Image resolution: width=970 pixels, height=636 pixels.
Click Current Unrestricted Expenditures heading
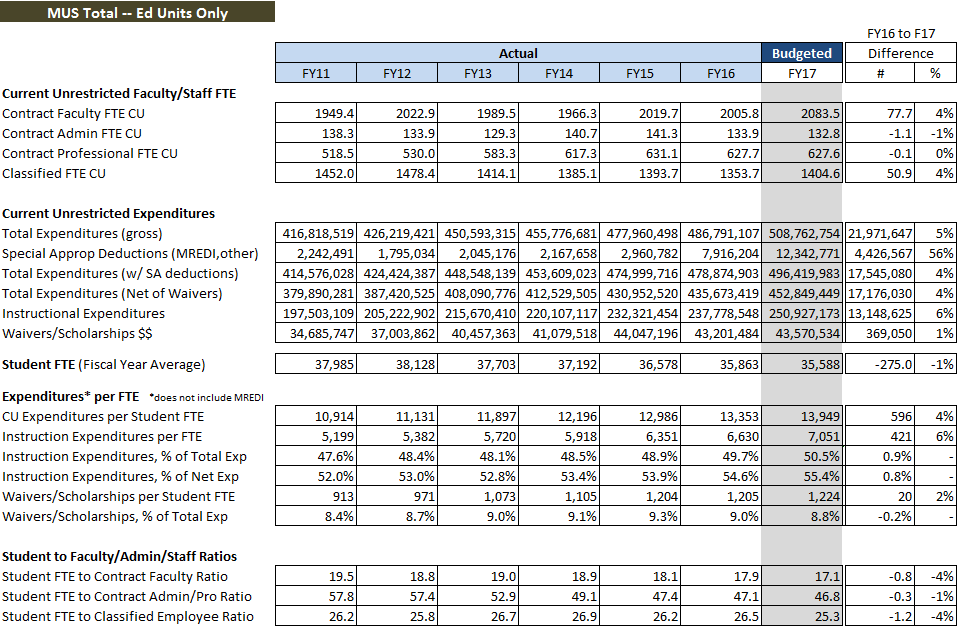(108, 213)
